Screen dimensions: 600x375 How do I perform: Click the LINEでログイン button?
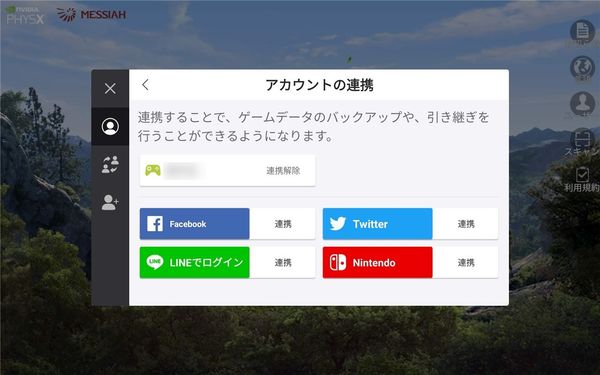pos(194,262)
